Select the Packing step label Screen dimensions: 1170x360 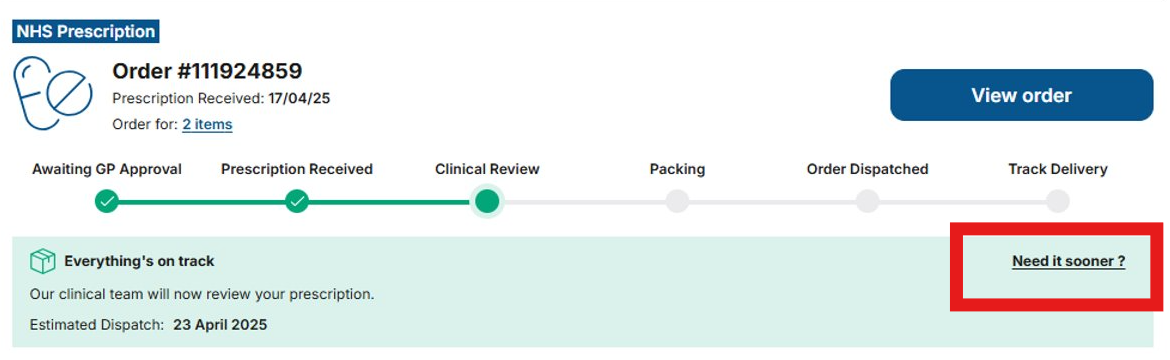[x=678, y=170]
